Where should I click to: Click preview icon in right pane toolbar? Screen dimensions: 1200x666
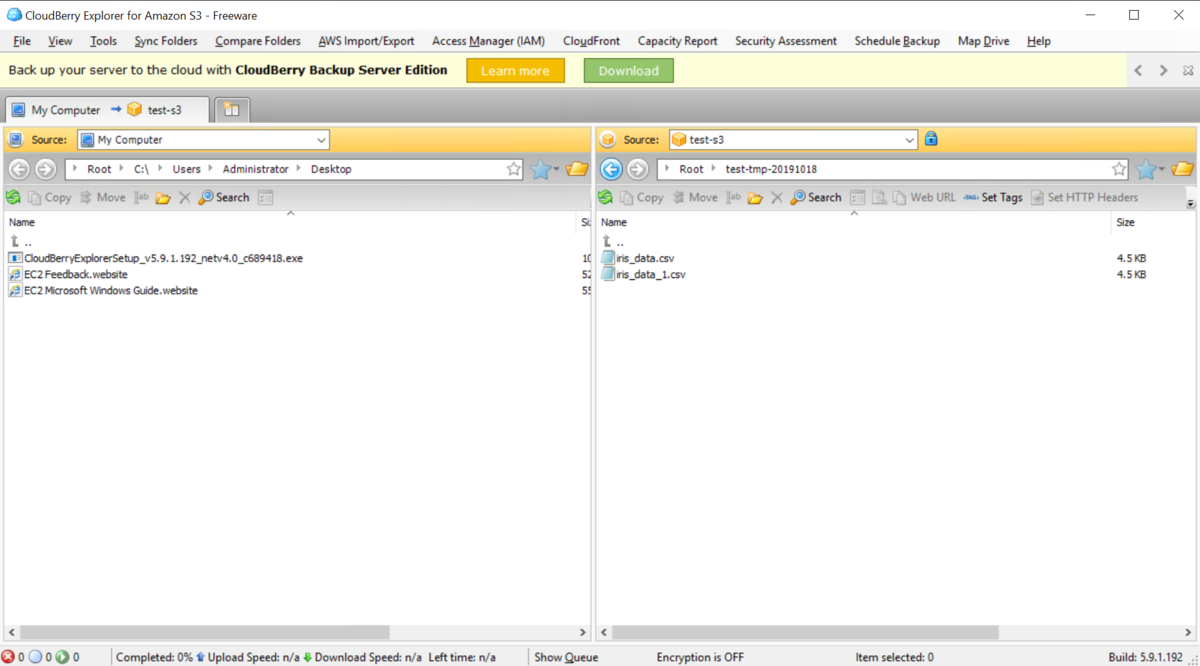[x=878, y=198]
